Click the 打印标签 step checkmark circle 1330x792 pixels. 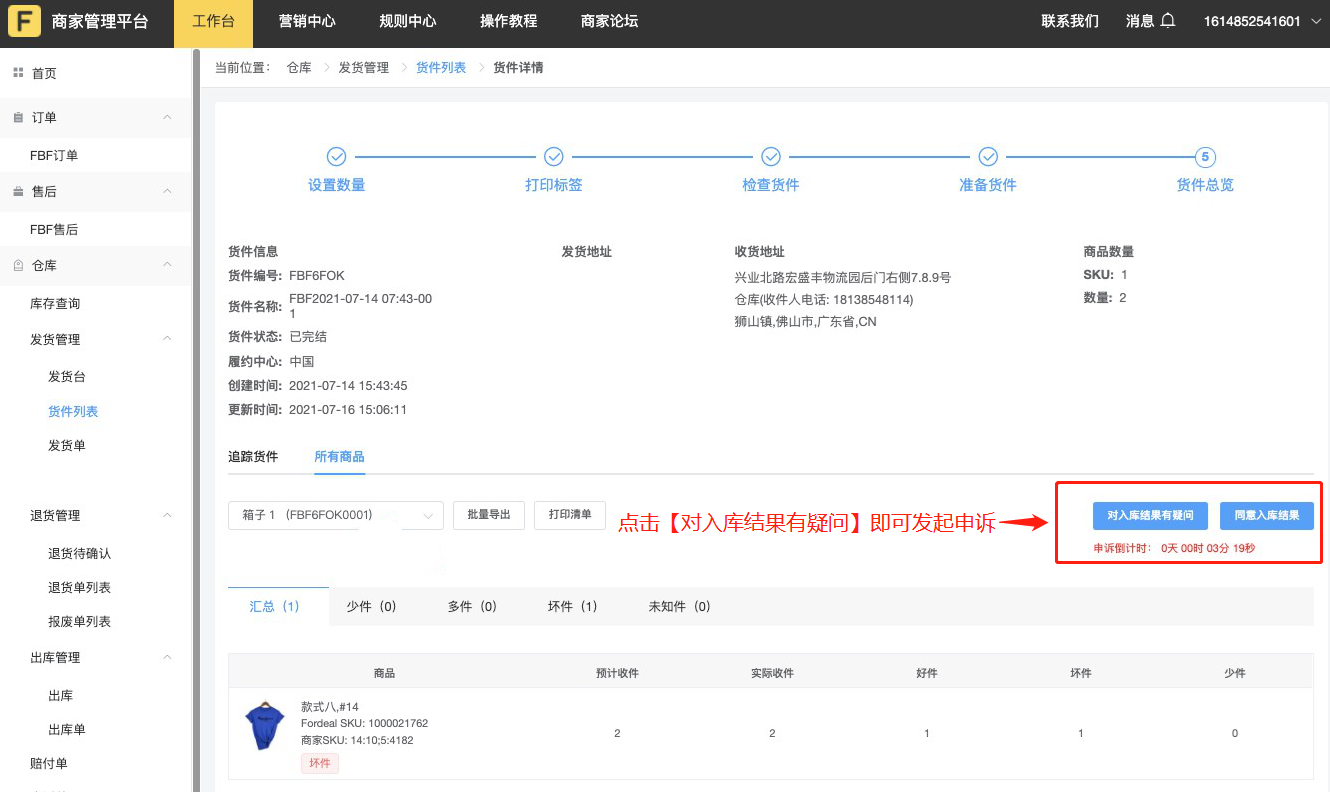(553, 157)
